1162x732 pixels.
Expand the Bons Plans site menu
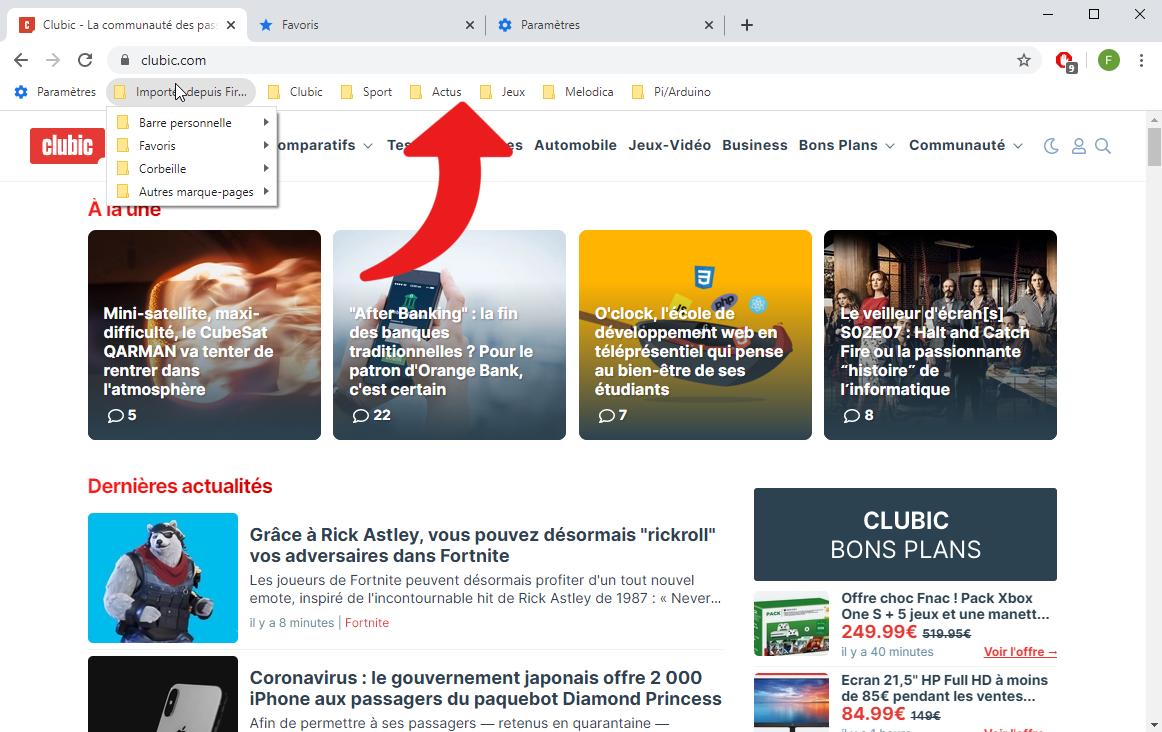pos(846,145)
